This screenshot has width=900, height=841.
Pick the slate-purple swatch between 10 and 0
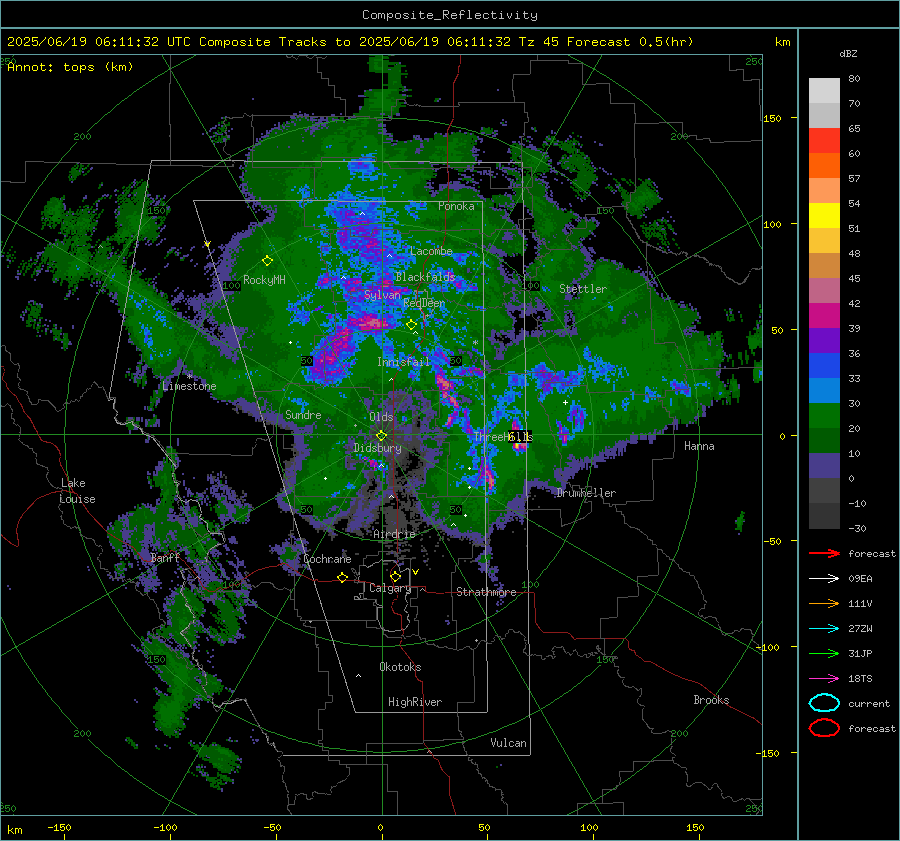pos(824,465)
